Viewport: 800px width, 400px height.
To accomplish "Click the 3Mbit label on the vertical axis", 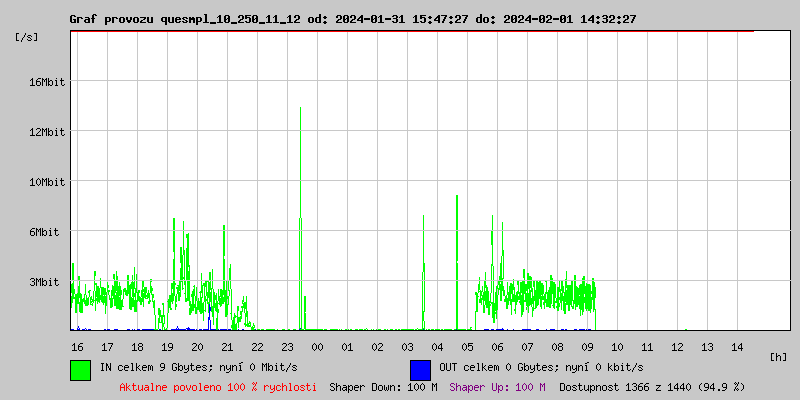I will [x=44, y=282].
